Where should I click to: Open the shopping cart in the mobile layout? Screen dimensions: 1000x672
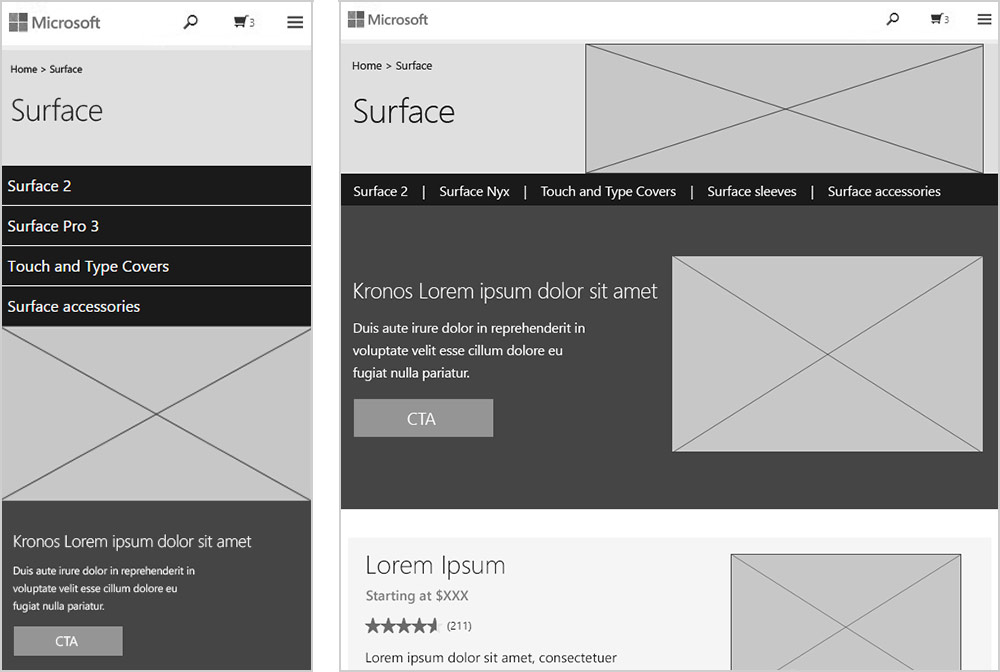[x=244, y=22]
